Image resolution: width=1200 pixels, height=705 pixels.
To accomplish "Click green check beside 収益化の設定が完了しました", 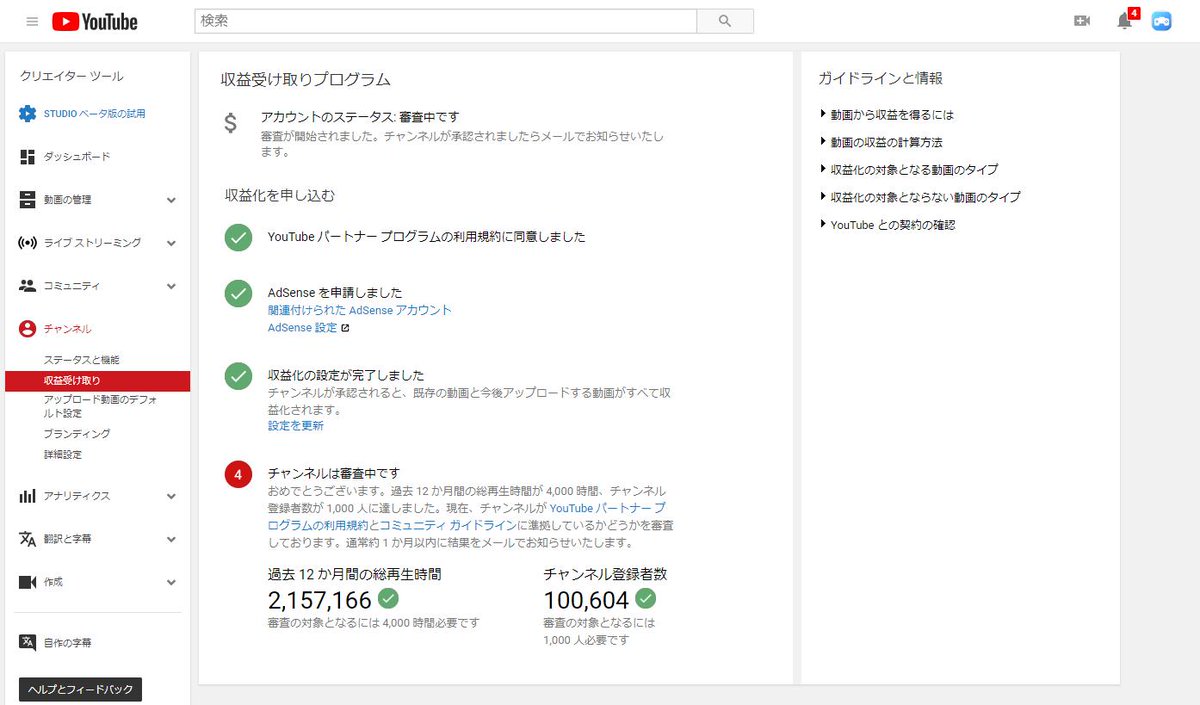I will tap(238, 376).
